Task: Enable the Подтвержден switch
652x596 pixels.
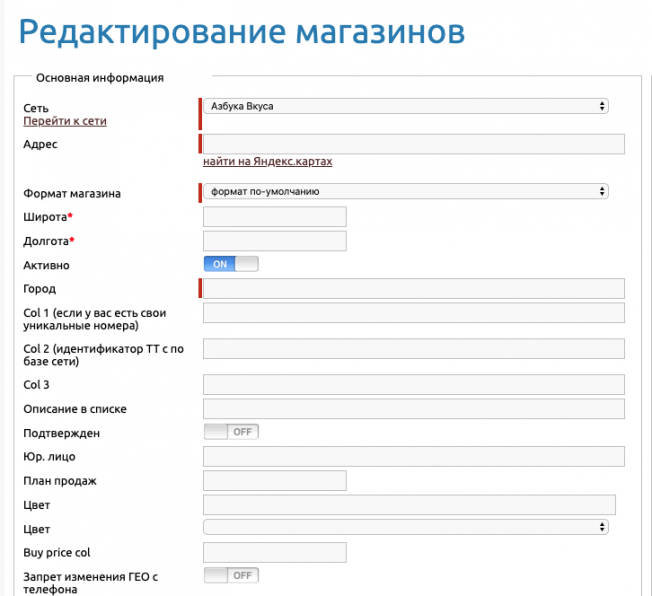Action: coord(231,432)
